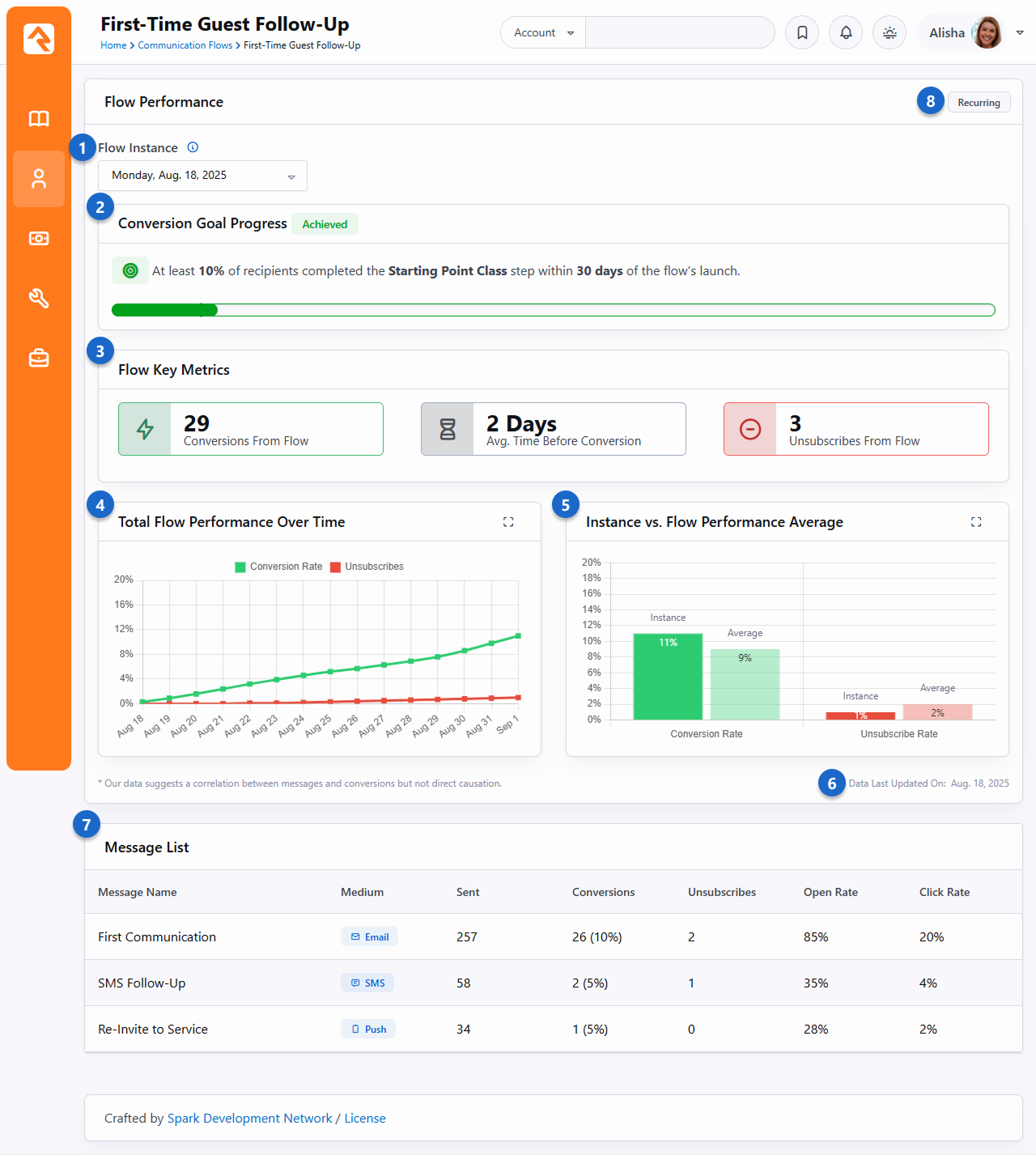Click the bookmark icon in header
Viewport: 1036px width, 1155px height.
click(802, 33)
